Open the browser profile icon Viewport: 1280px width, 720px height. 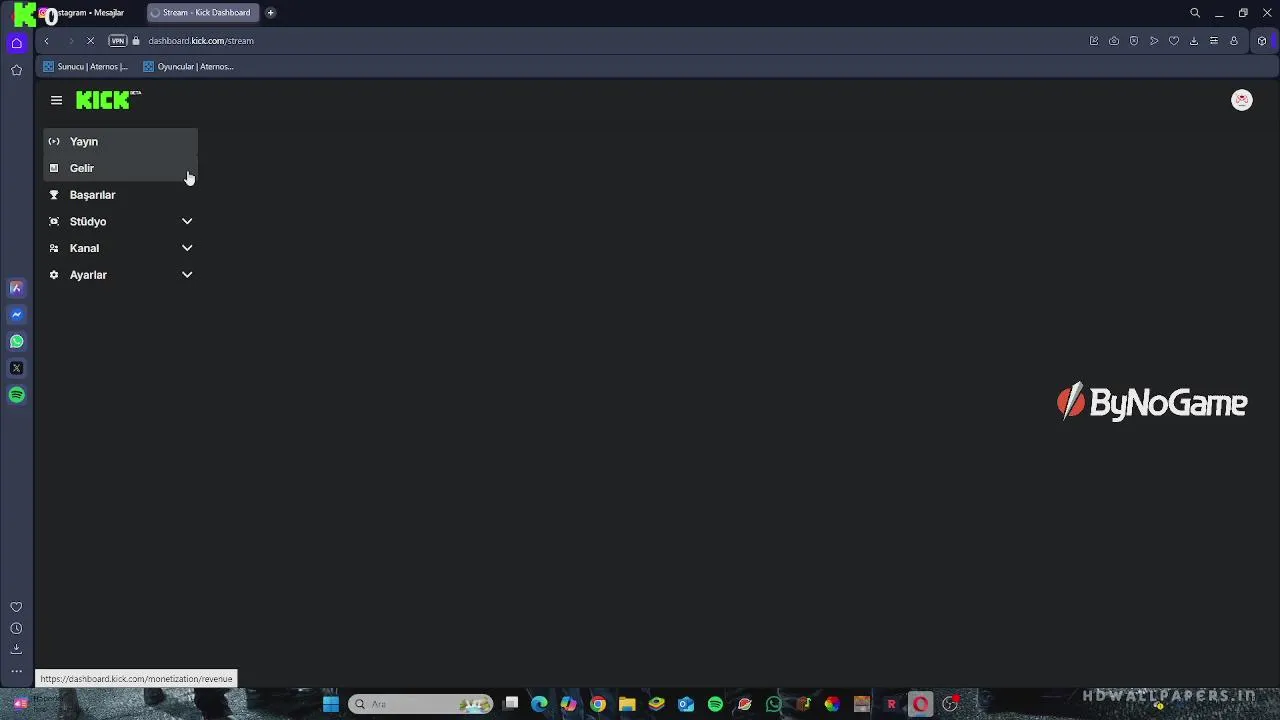tap(1234, 41)
